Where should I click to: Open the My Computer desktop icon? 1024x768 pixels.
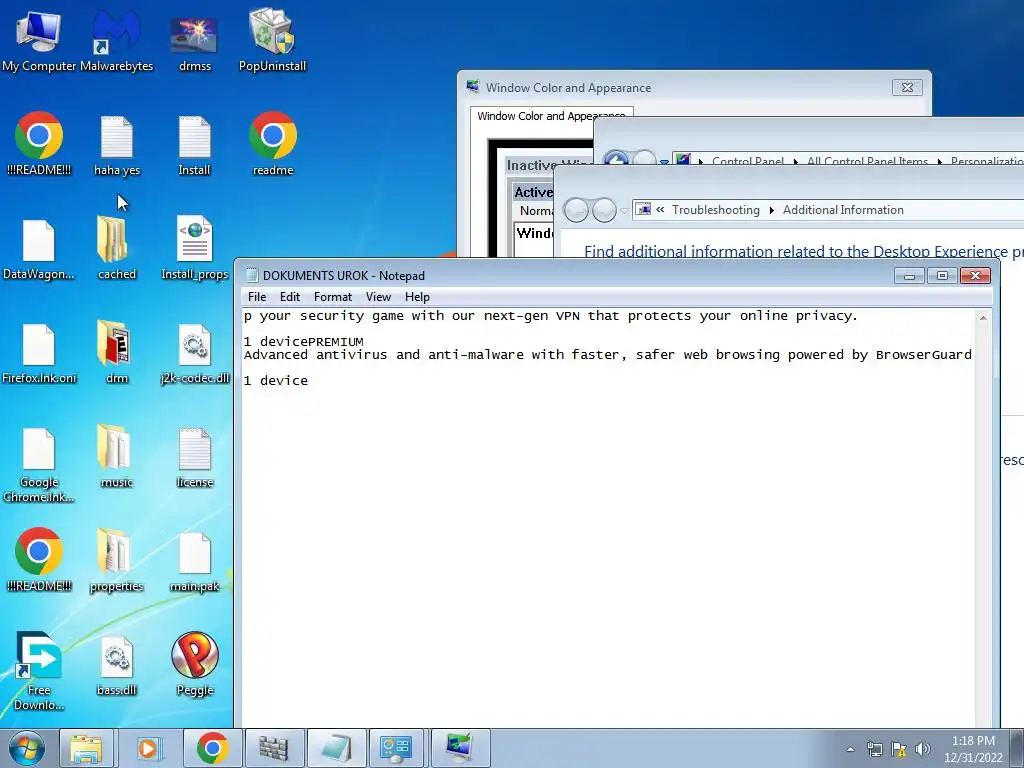point(39,40)
